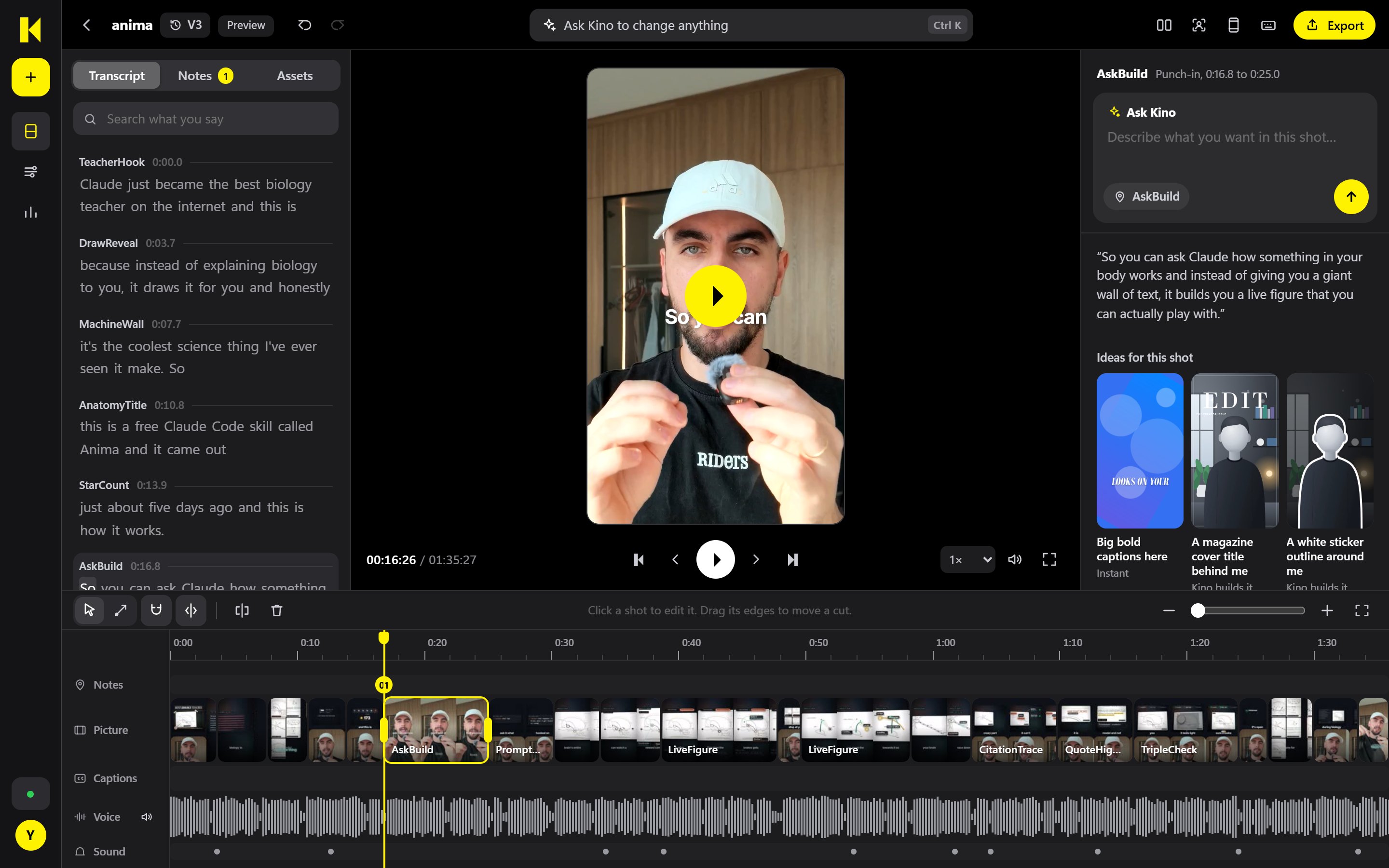
Task: Mute the Voice track speaker
Action: click(147, 817)
